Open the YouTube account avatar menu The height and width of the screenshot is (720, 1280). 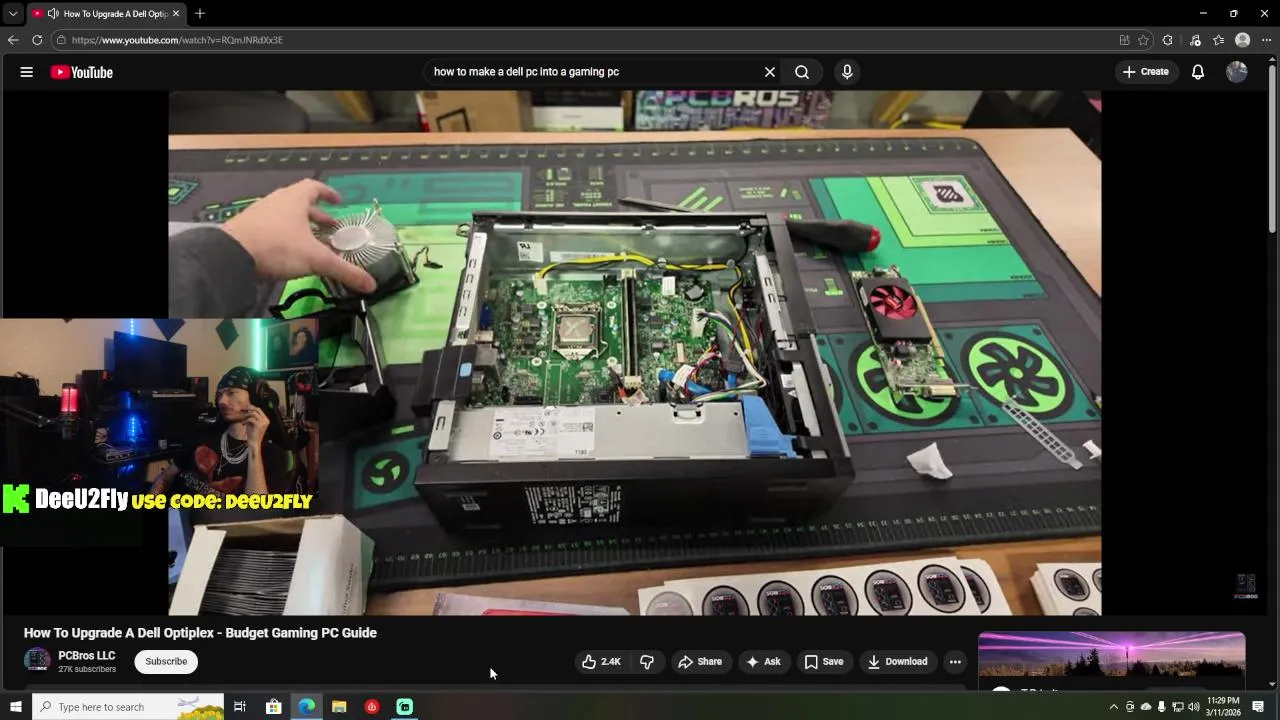(1237, 72)
